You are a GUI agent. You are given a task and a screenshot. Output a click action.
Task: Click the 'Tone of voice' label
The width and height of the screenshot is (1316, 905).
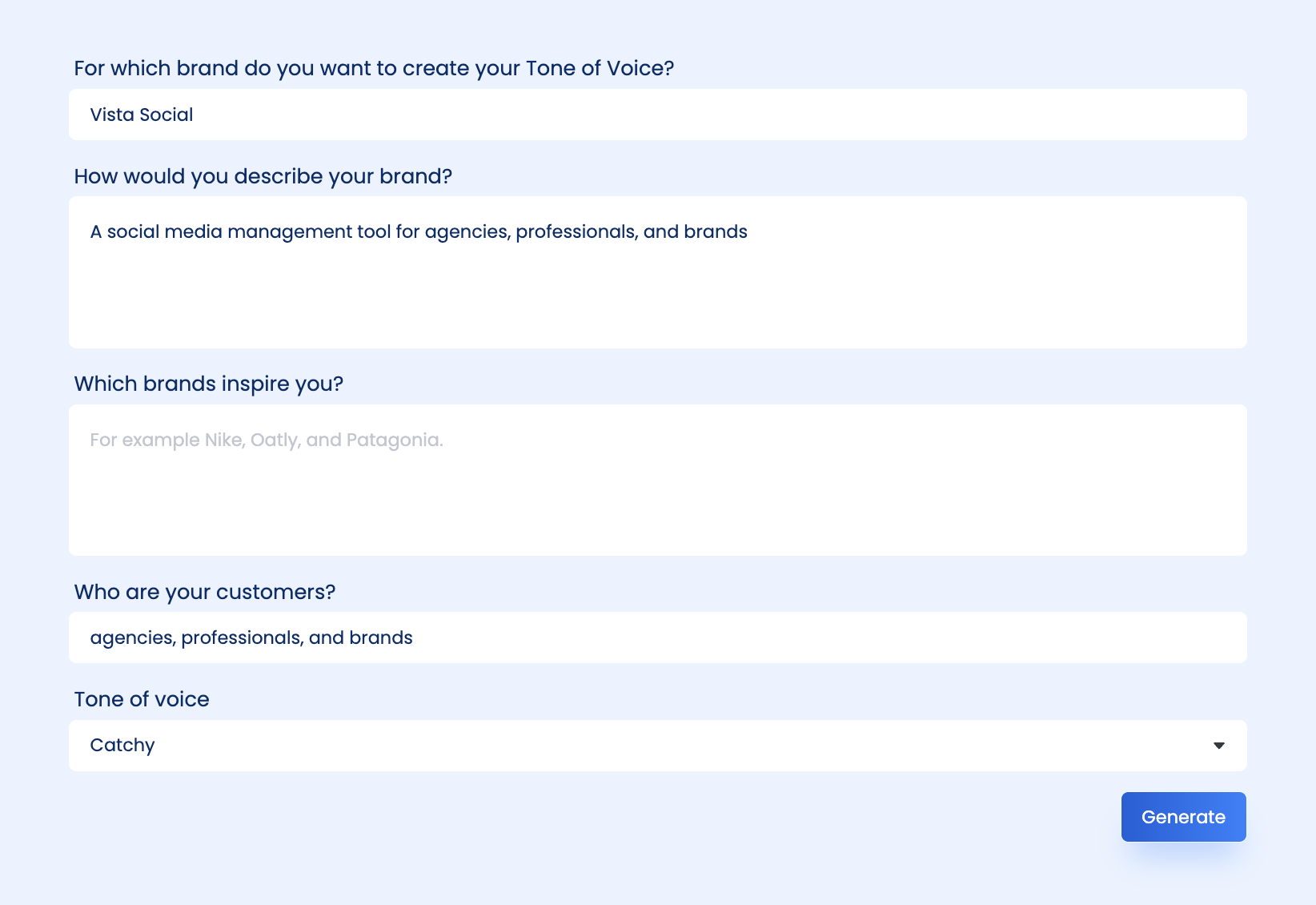pyautogui.click(x=142, y=699)
